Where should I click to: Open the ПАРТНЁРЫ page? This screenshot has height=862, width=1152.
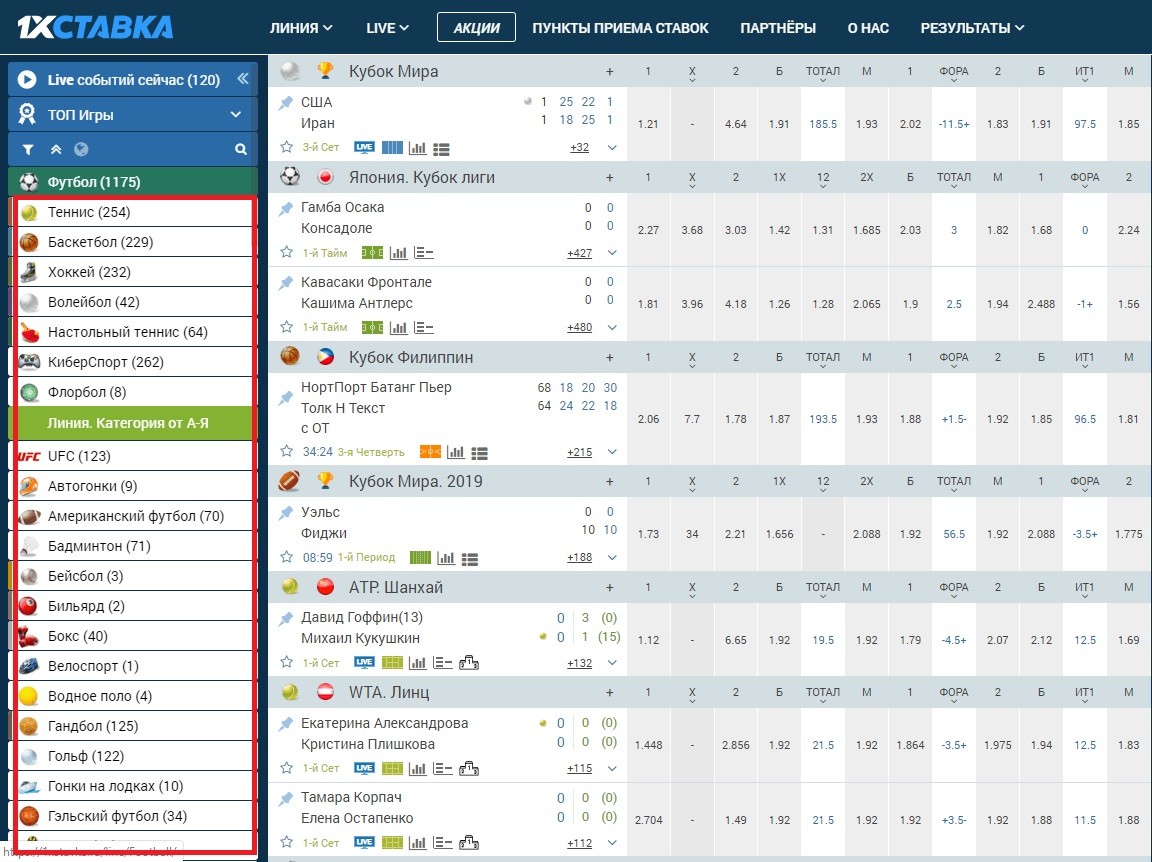tap(778, 28)
